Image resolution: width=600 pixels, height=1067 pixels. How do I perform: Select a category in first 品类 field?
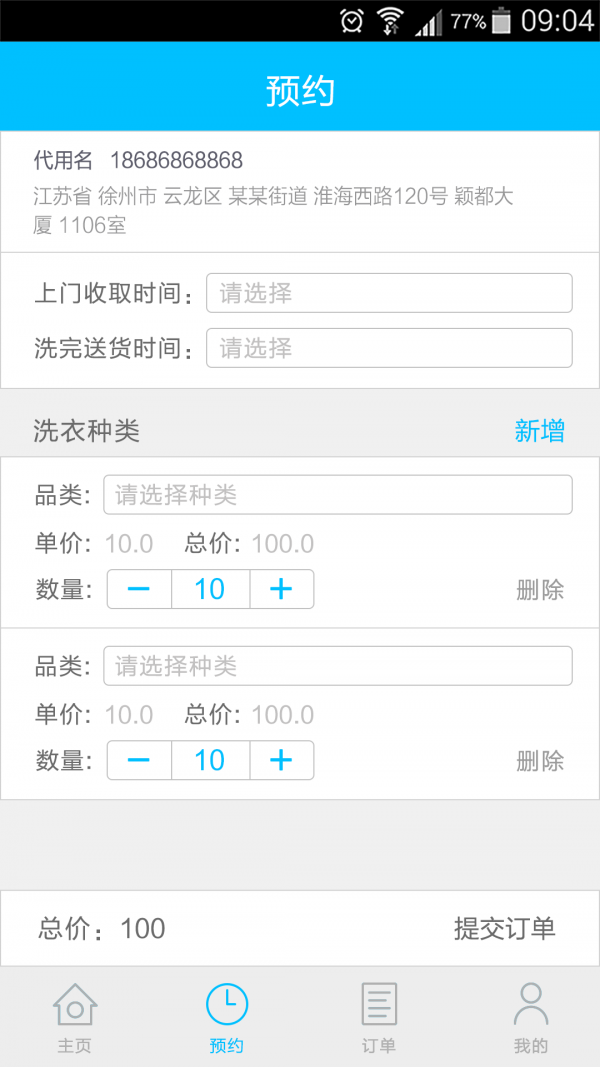click(x=338, y=495)
